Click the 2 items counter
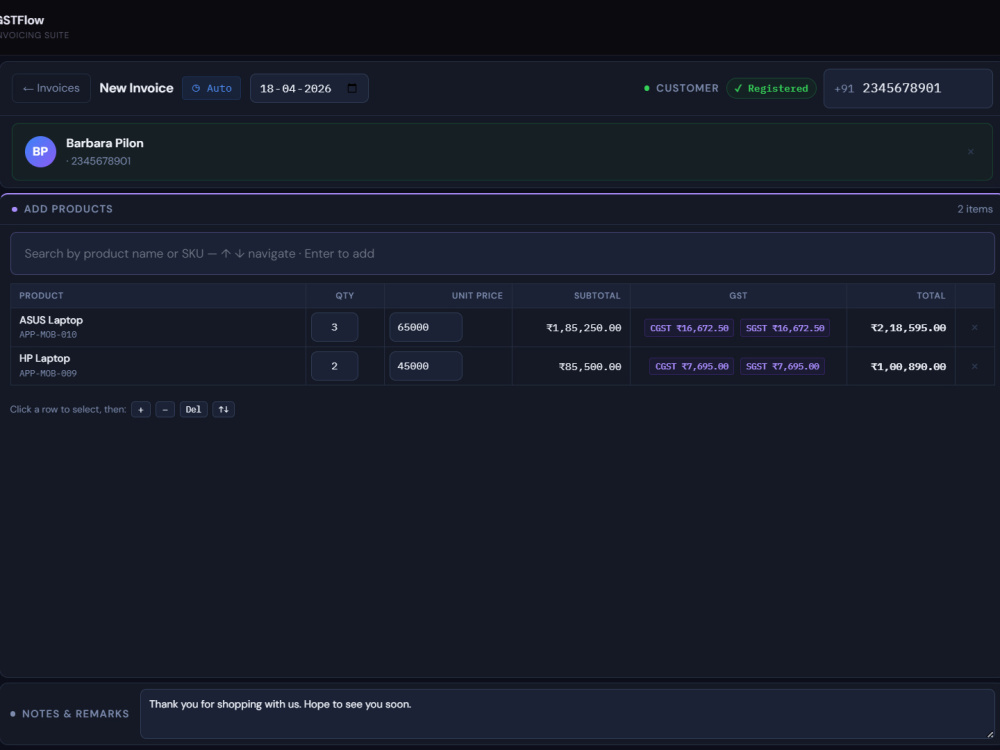This screenshot has width=1000, height=750. tap(974, 209)
